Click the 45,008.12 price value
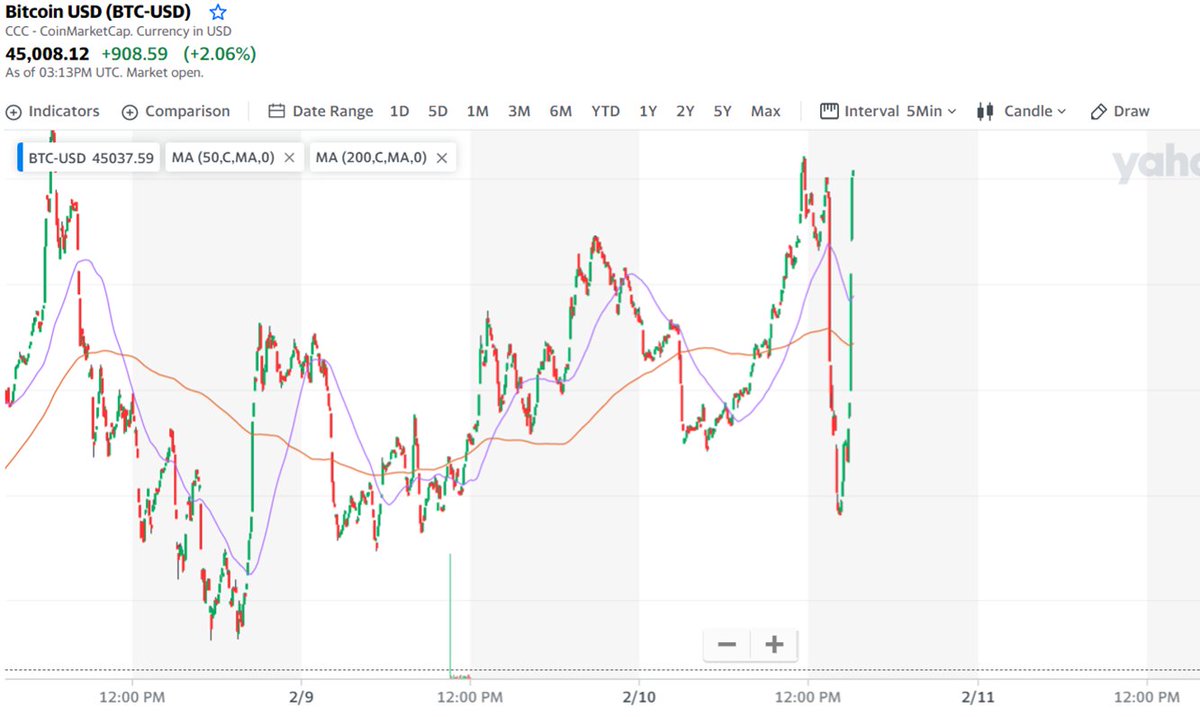 48,53
